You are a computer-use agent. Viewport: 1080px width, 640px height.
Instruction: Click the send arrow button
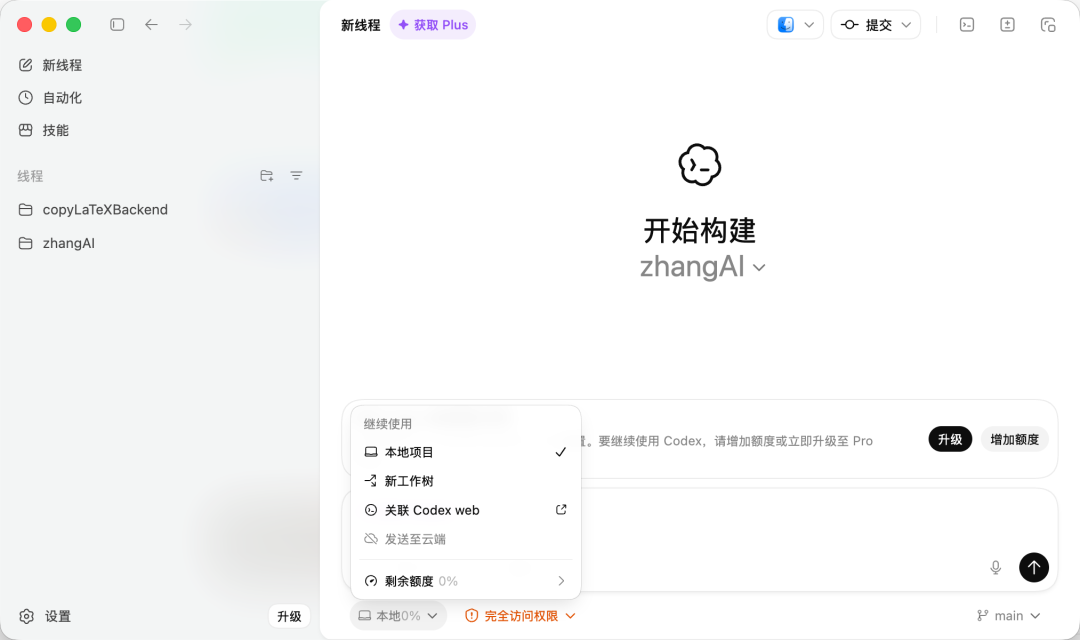click(x=1034, y=568)
